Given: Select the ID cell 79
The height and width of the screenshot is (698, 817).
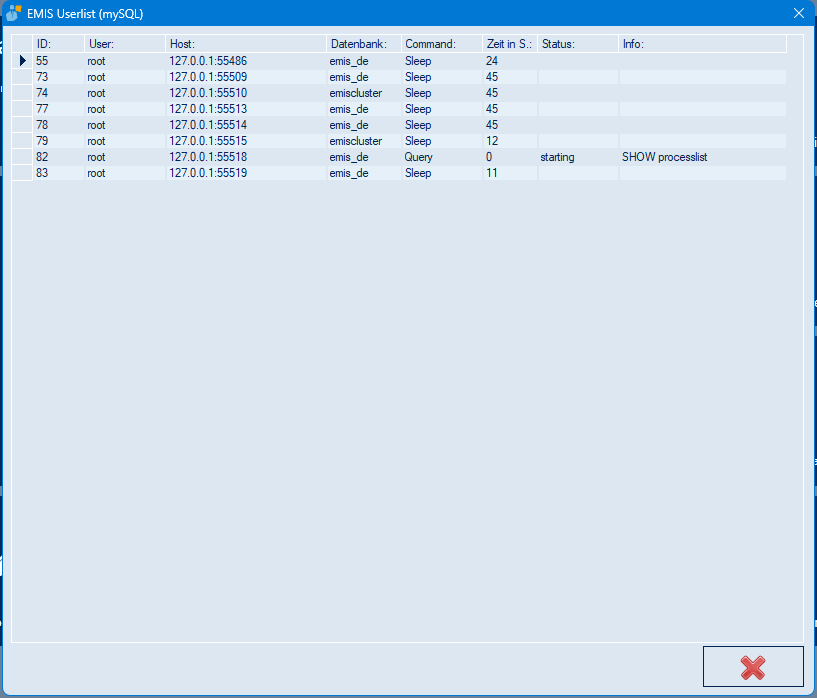Looking at the screenshot, I should [58, 141].
